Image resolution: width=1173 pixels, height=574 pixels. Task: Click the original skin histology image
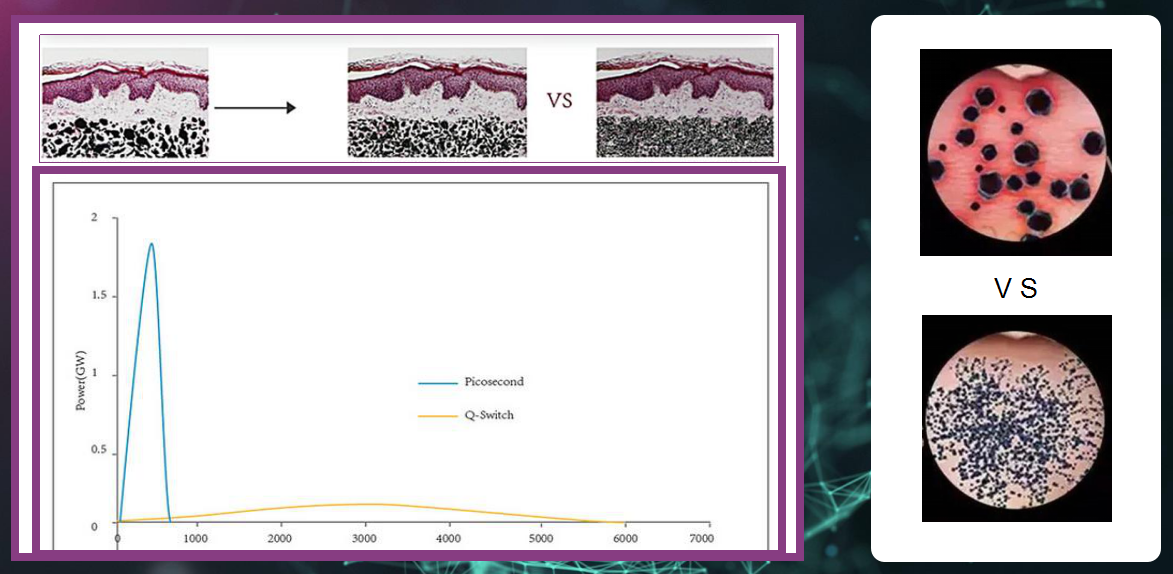[124, 103]
